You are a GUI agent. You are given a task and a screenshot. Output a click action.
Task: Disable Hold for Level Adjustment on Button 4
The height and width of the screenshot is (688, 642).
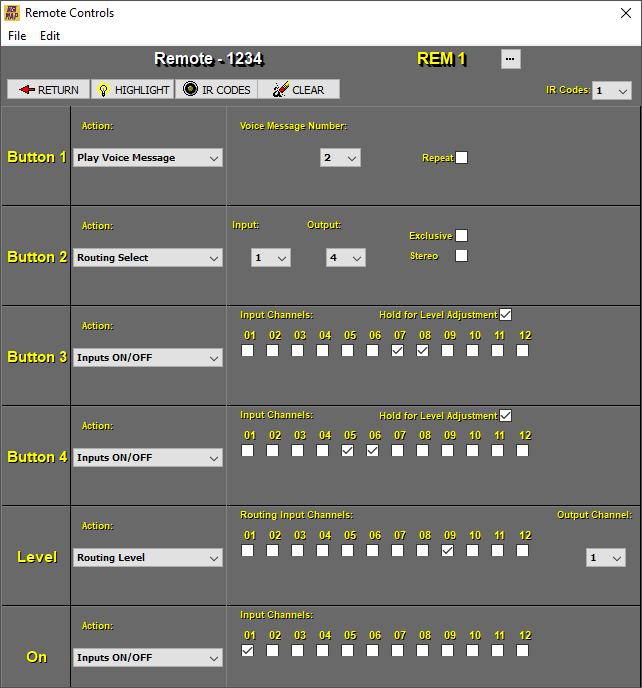pos(505,415)
